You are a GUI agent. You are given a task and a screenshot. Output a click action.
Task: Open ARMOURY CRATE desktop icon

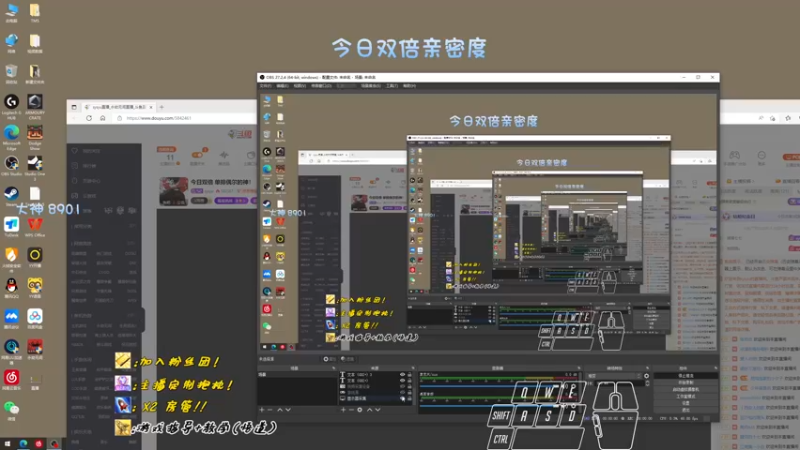click(x=35, y=106)
